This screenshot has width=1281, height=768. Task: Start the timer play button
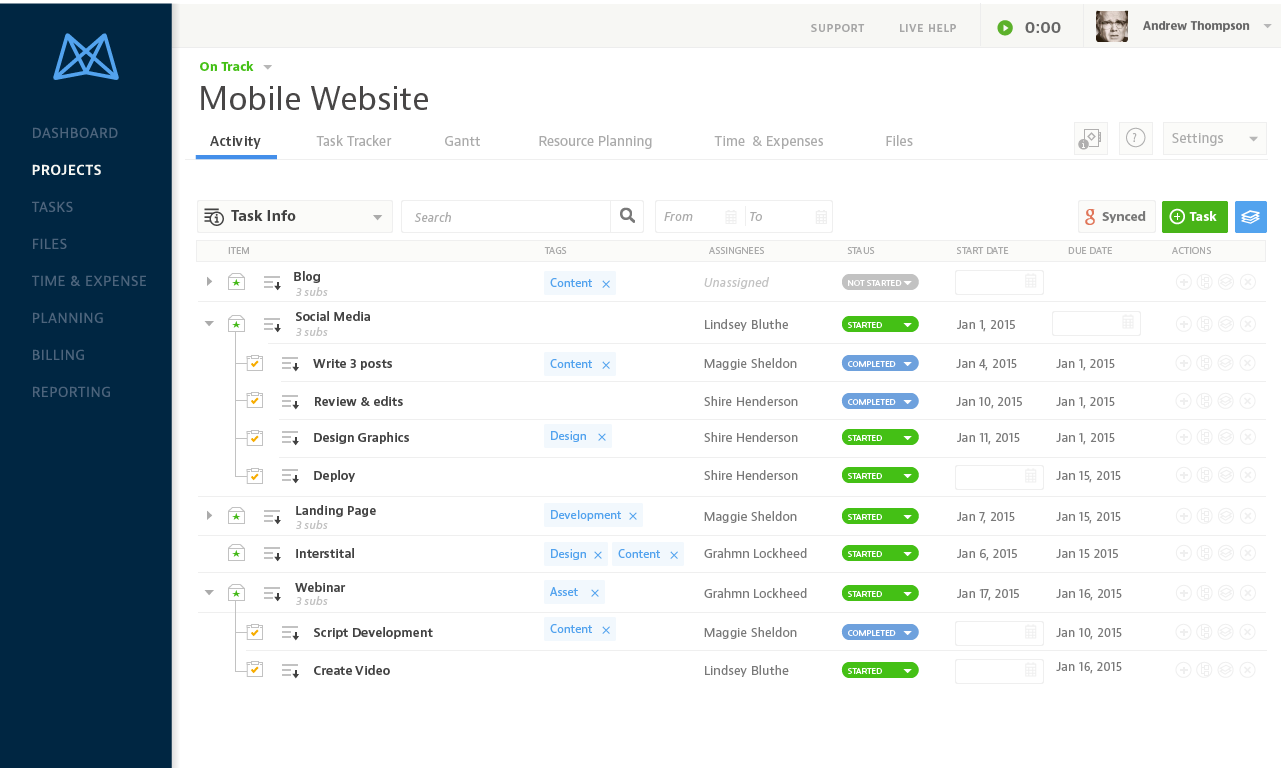[x=1005, y=28]
